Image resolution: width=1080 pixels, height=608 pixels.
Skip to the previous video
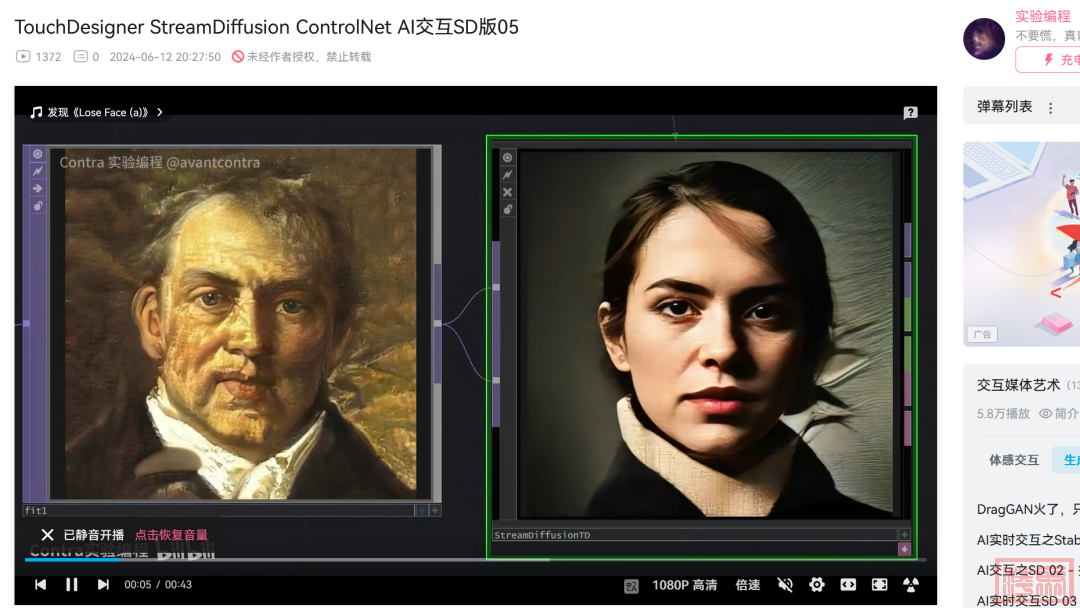41,585
